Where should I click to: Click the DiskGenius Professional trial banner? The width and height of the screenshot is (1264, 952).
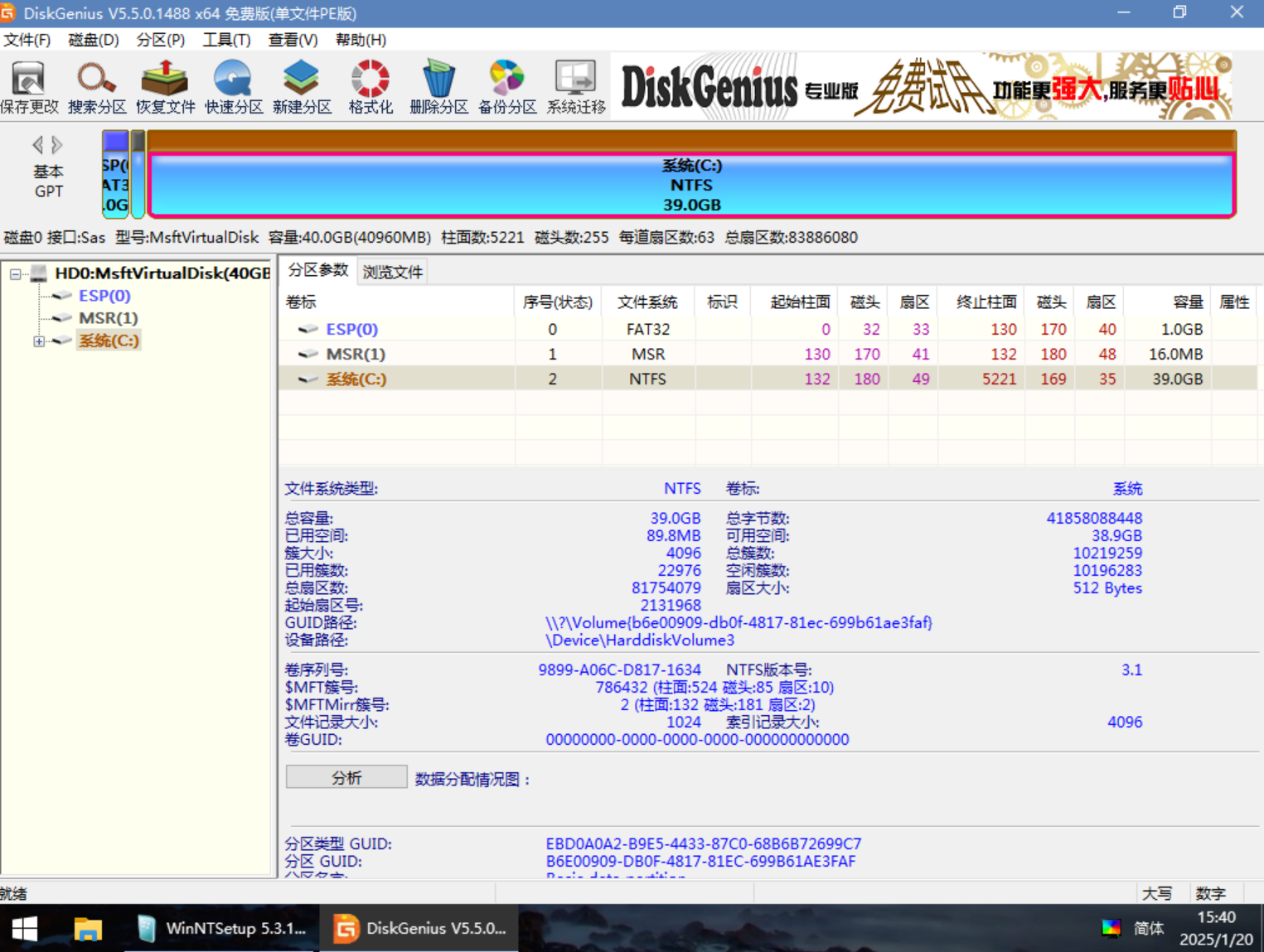point(921,86)
